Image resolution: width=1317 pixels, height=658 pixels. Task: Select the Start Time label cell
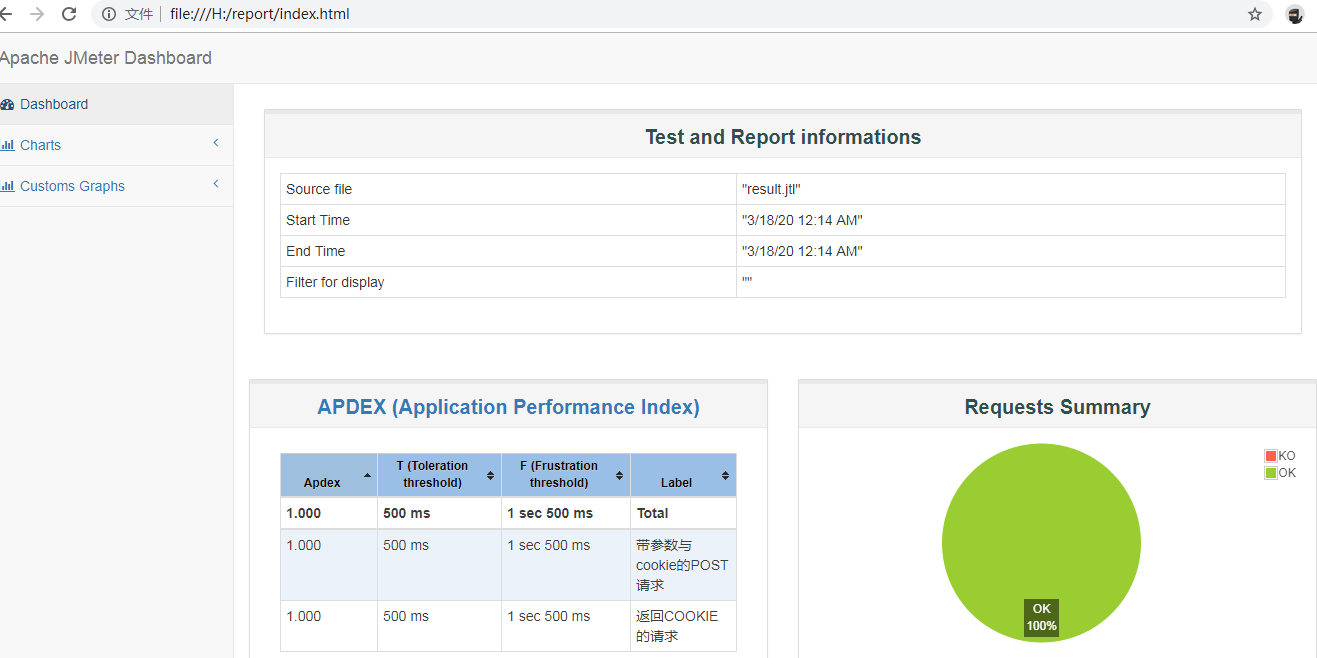(508, 220)
